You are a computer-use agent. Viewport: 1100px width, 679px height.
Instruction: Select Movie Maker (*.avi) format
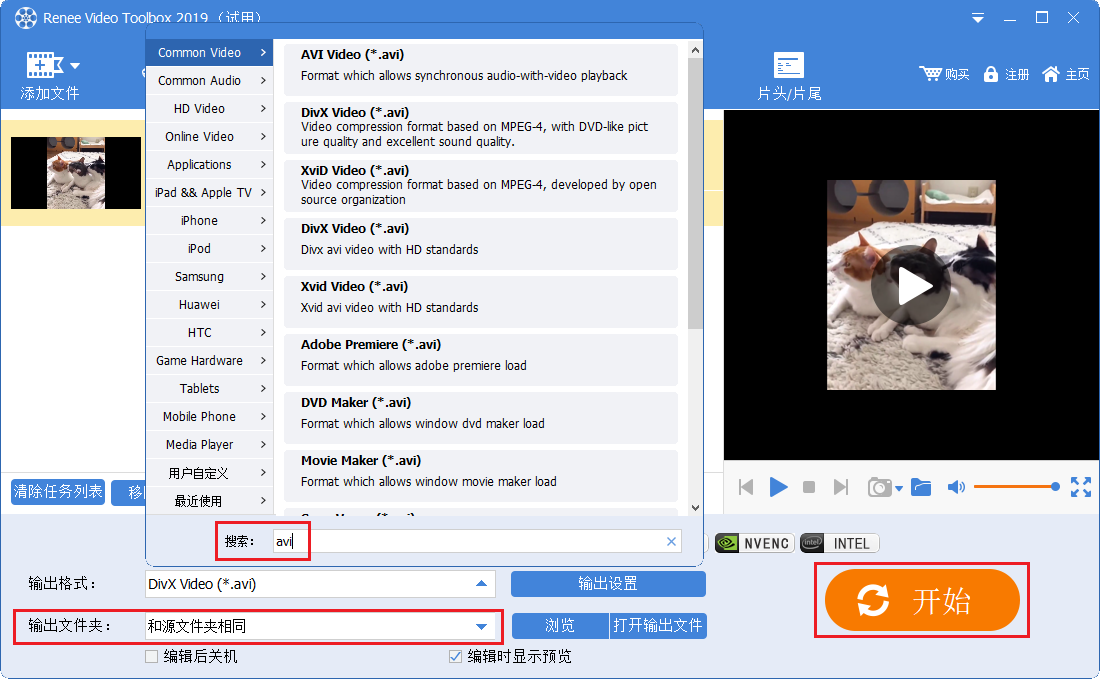tap(481, 476)
